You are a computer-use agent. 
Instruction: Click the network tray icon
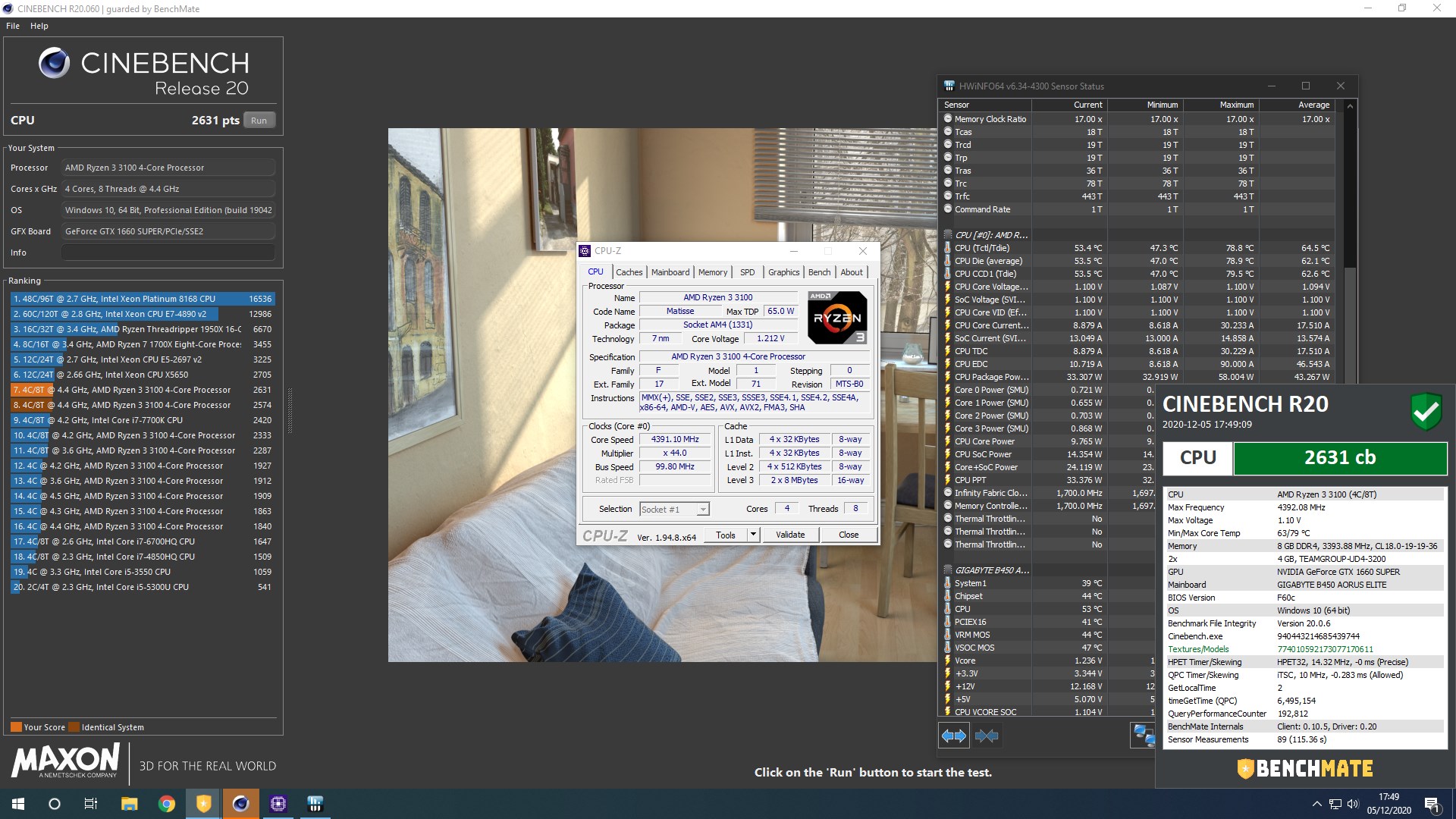tap(1335, 804)
